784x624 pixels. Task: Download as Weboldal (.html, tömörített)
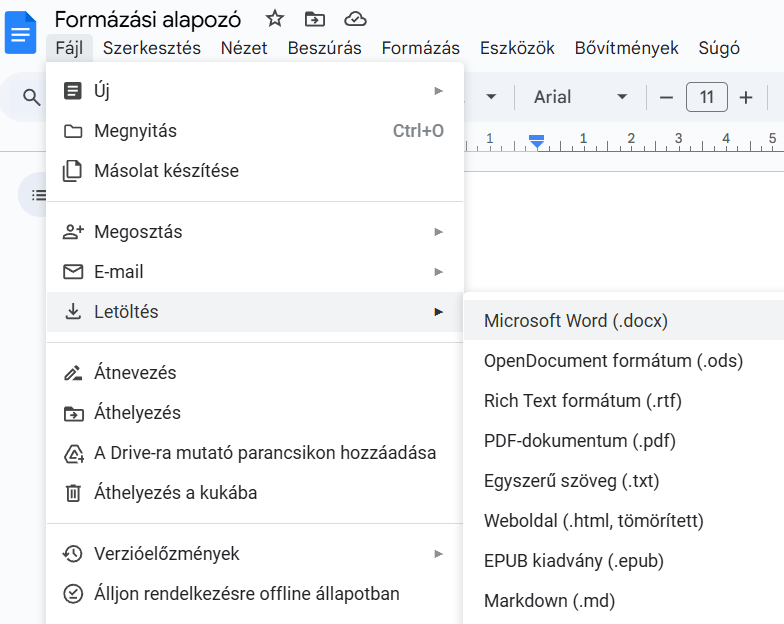[624, 520]
